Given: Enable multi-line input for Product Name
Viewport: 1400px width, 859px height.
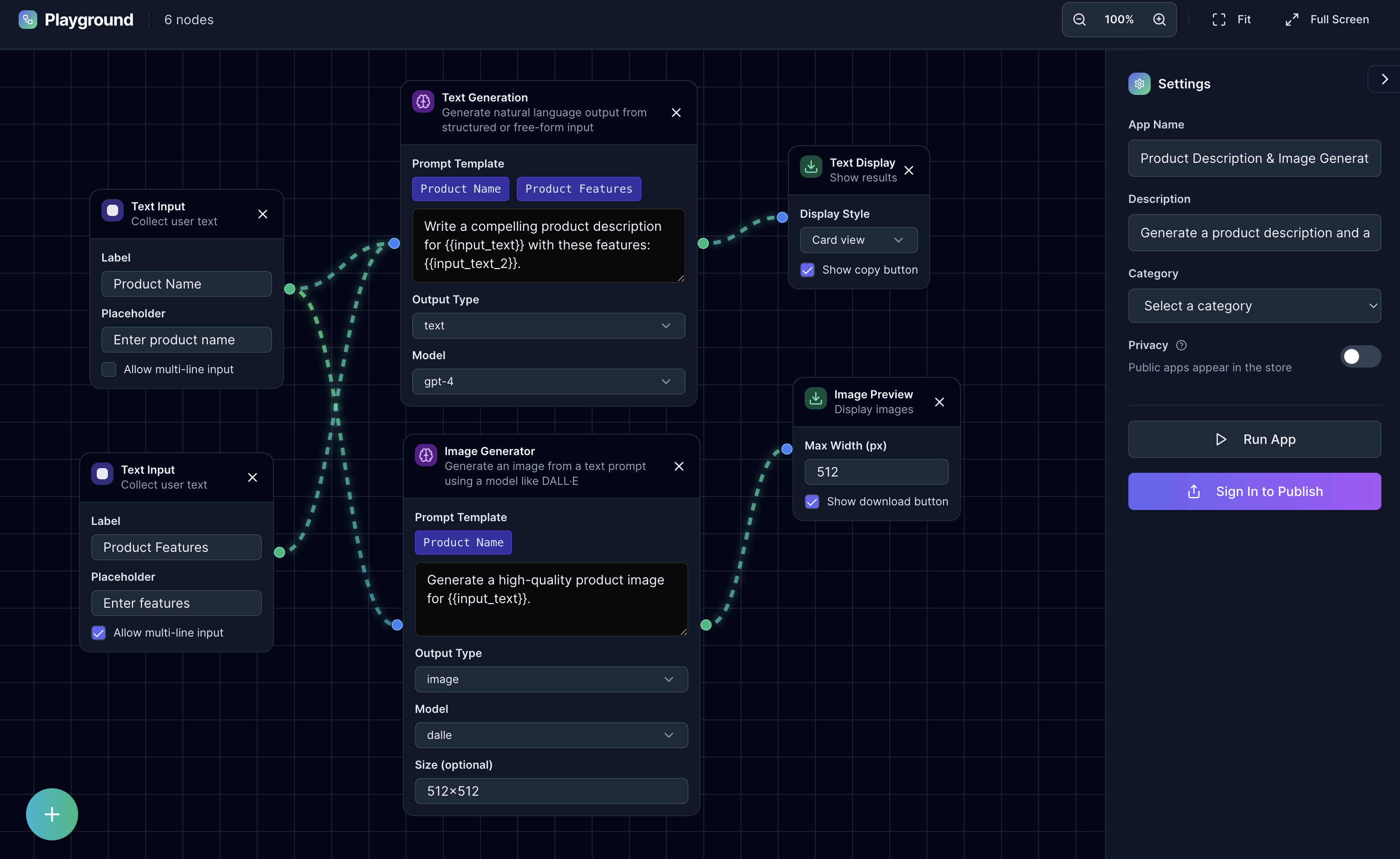Looking at the screenshot, I should [x=108, y=369].
